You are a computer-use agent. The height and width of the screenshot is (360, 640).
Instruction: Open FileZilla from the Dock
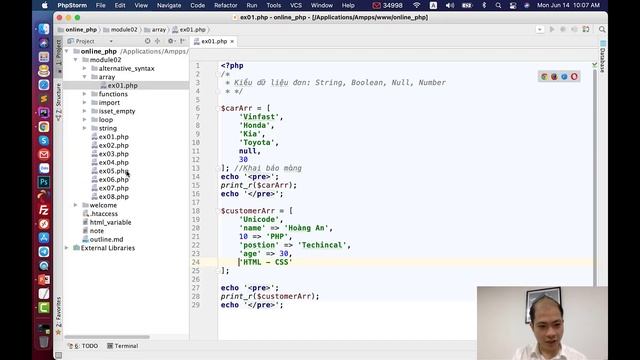click(x=44, y=210)
